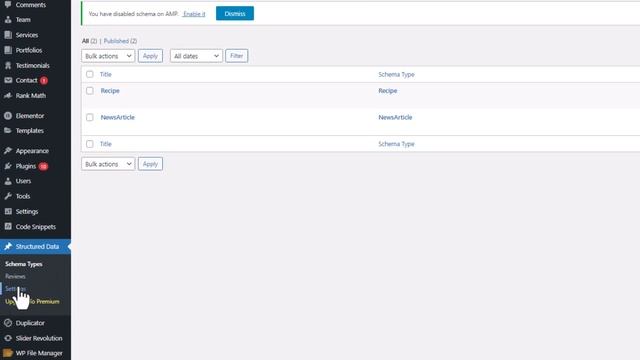640x360 pixels.
Task: Click the Appearance brush icon
Action: click(8, 151)
